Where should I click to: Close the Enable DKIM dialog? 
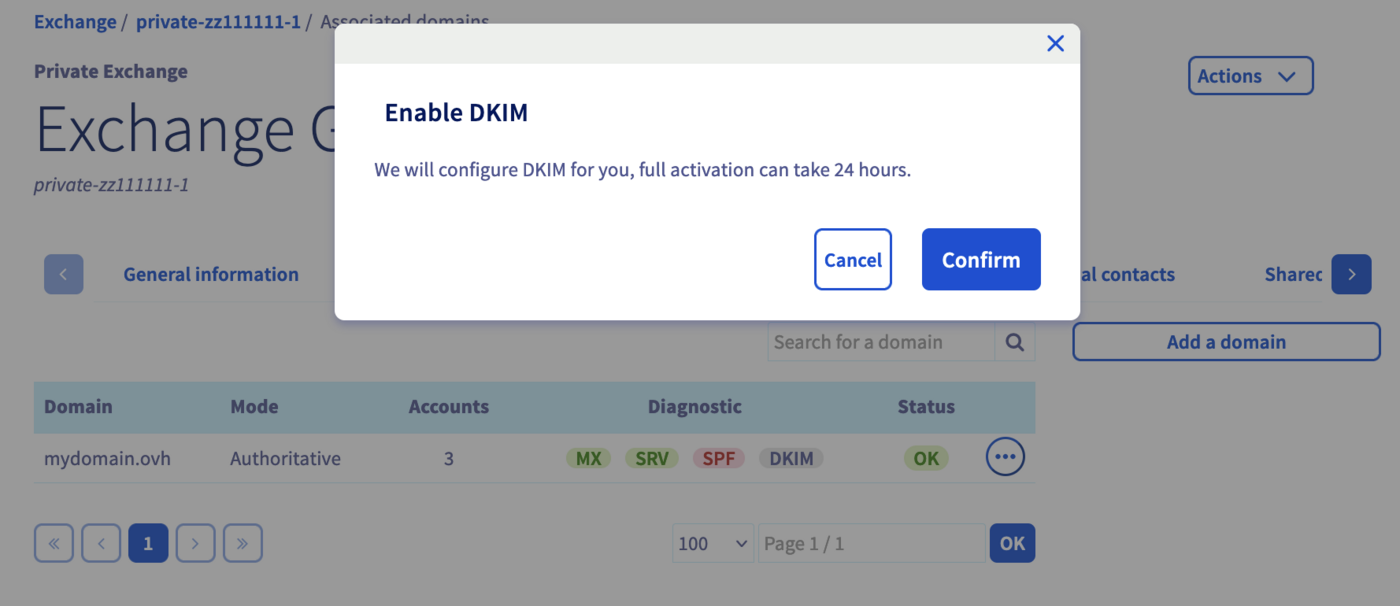pyautogui.click(x=1055, y=43)
